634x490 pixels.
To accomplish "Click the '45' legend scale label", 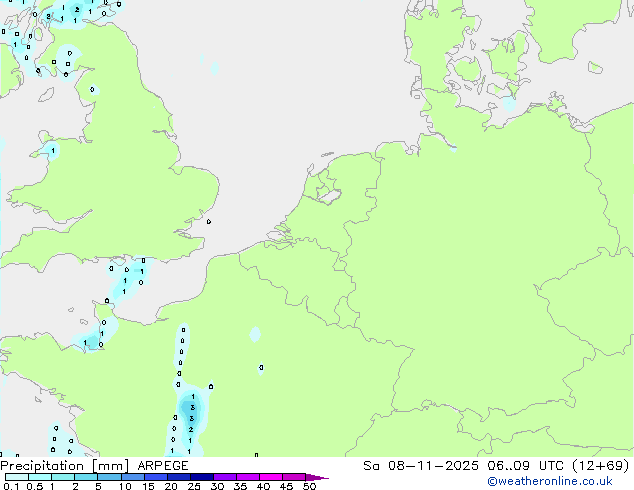I will (286, 486).
